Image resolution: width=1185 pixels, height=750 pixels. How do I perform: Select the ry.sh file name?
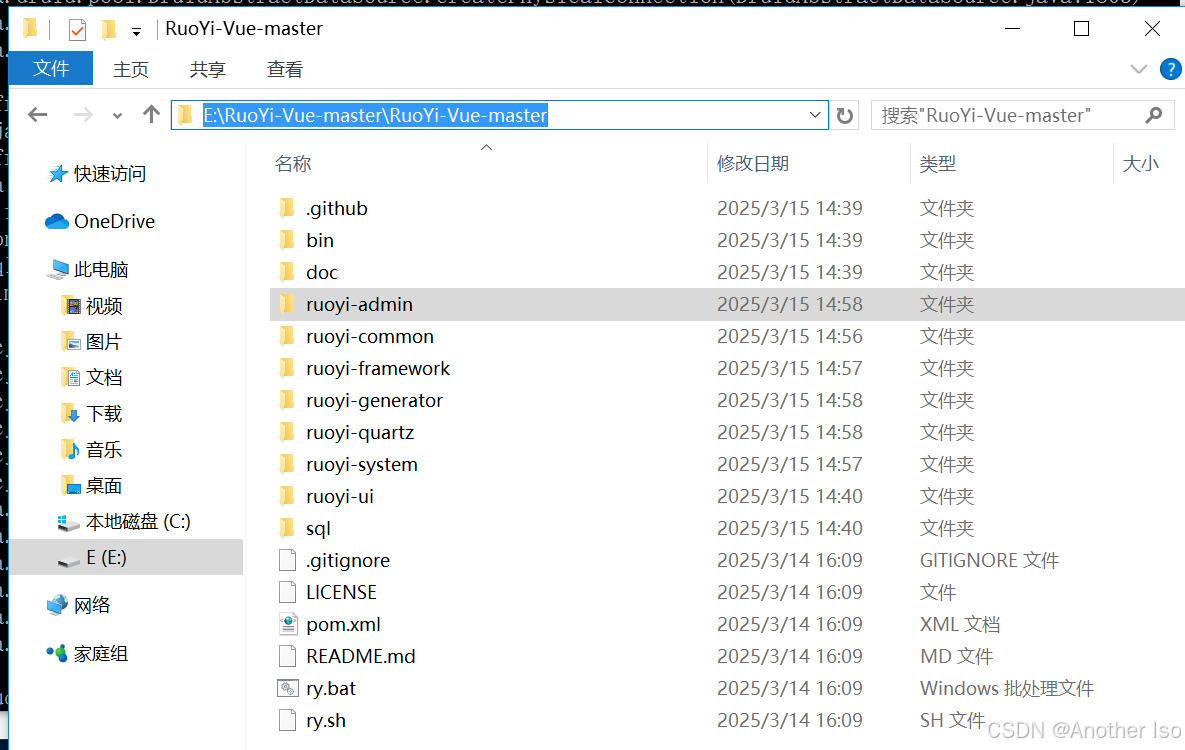coord(326,721)
